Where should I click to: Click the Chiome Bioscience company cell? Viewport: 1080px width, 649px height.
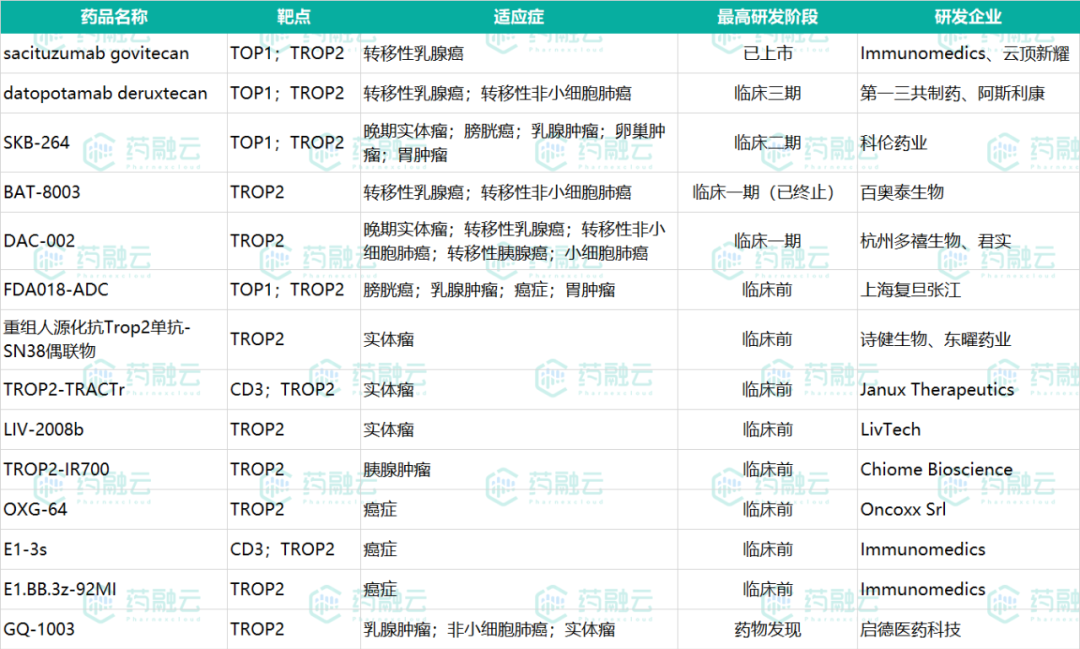click(x=968, y=470)
